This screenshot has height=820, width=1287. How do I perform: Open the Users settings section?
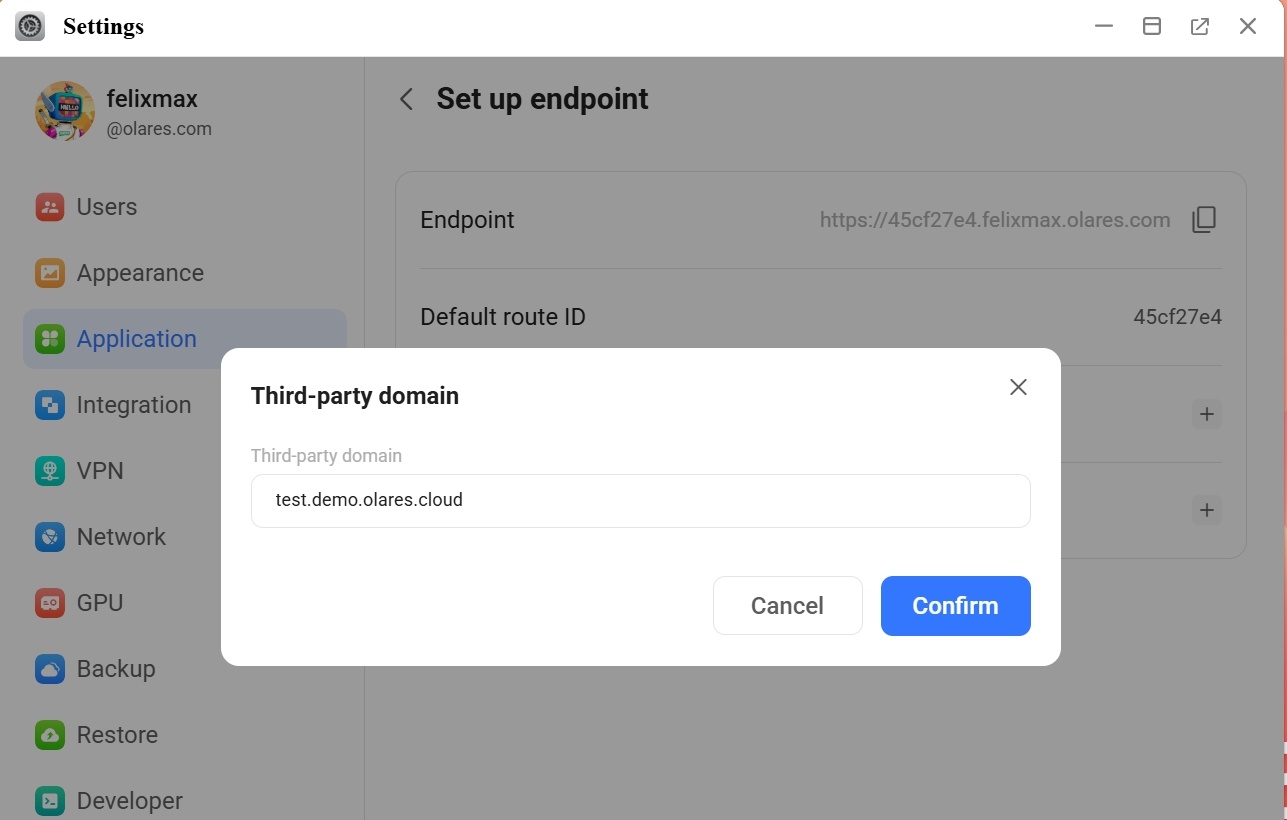point(105,207)
